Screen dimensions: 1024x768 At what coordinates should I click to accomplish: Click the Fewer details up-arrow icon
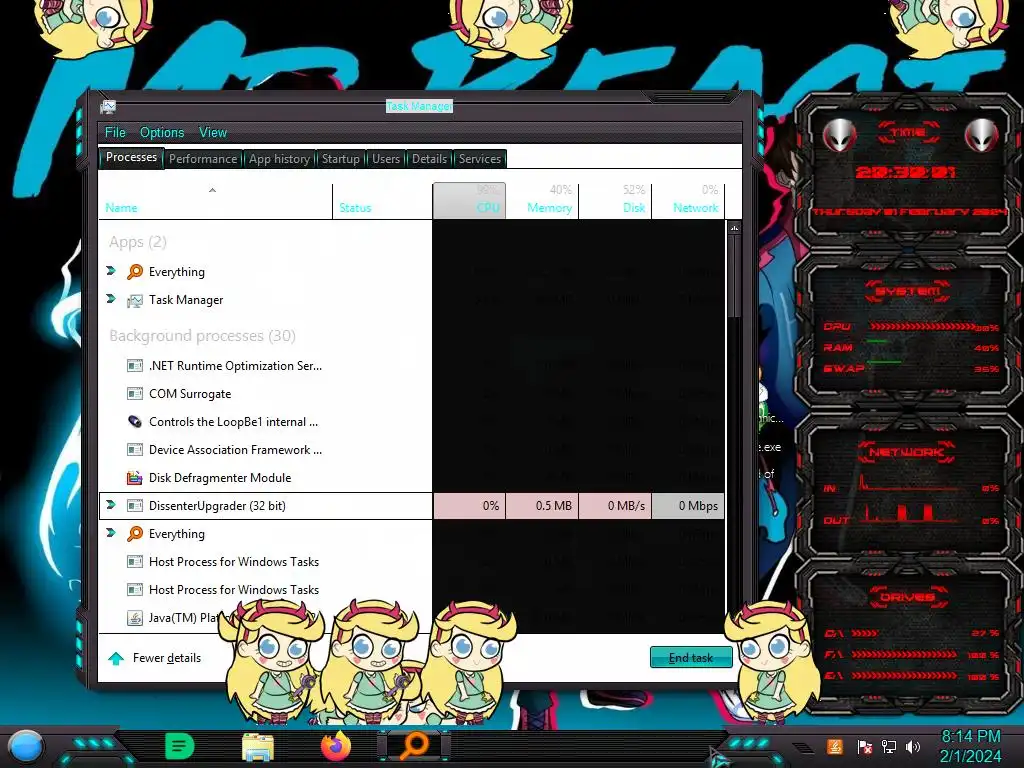point(116,658)
